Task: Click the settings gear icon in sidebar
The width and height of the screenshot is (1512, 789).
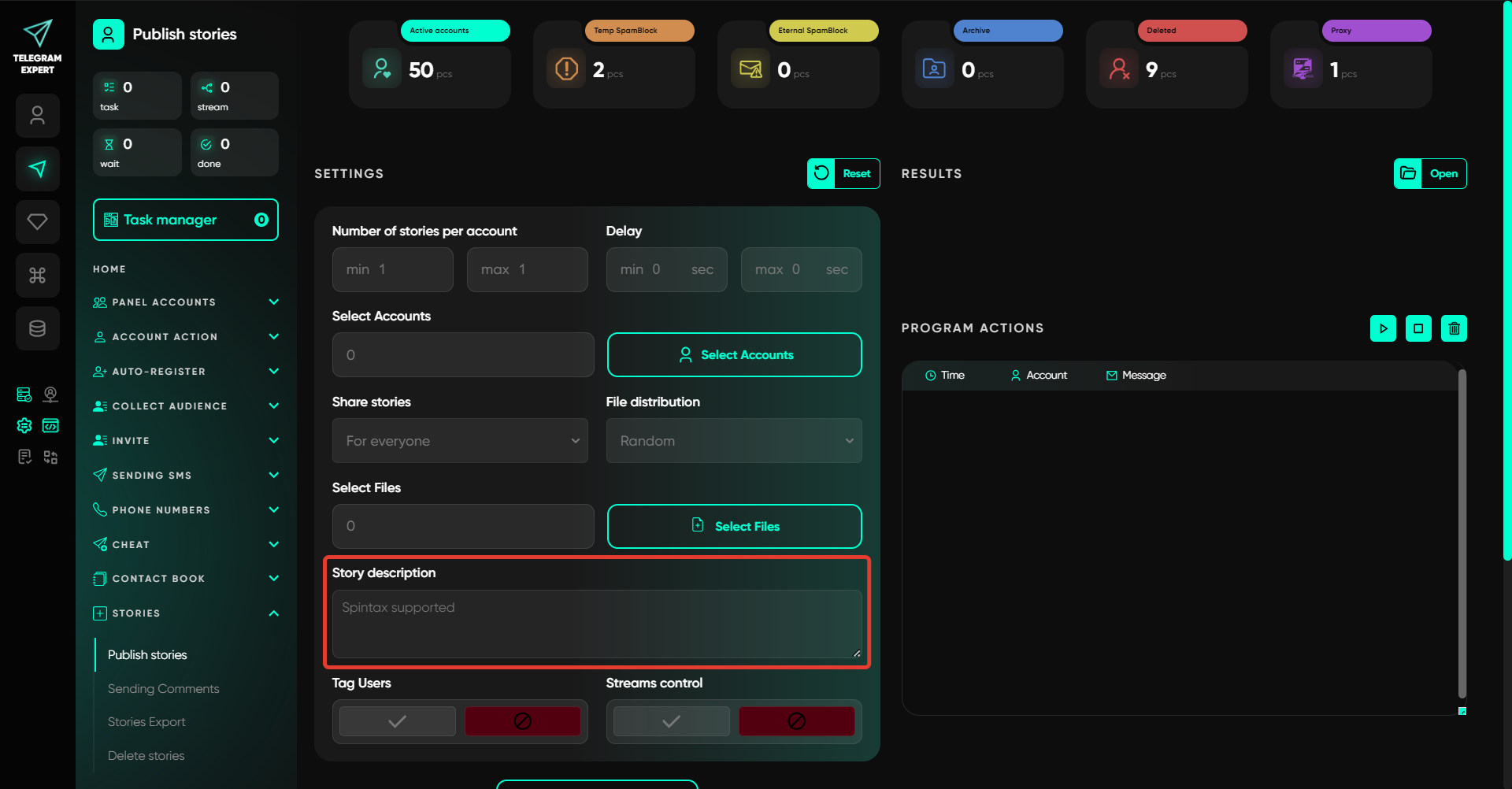Action: tap(24, 425)
